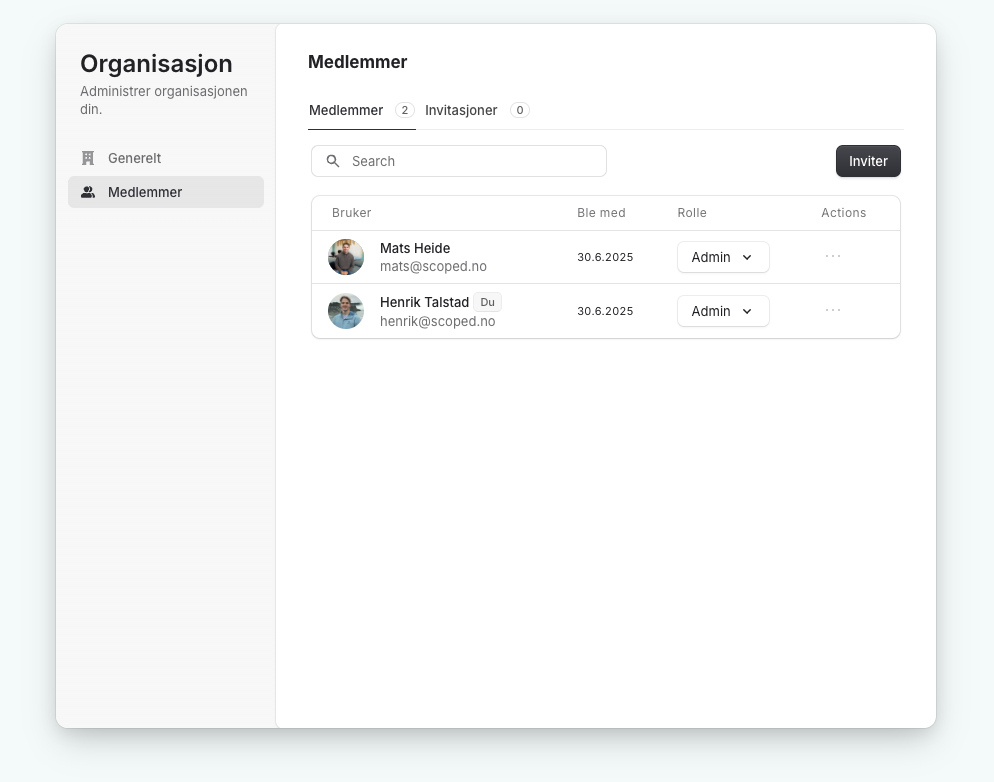Click Henrik Talstad's profile avatar

coord(346,311)
